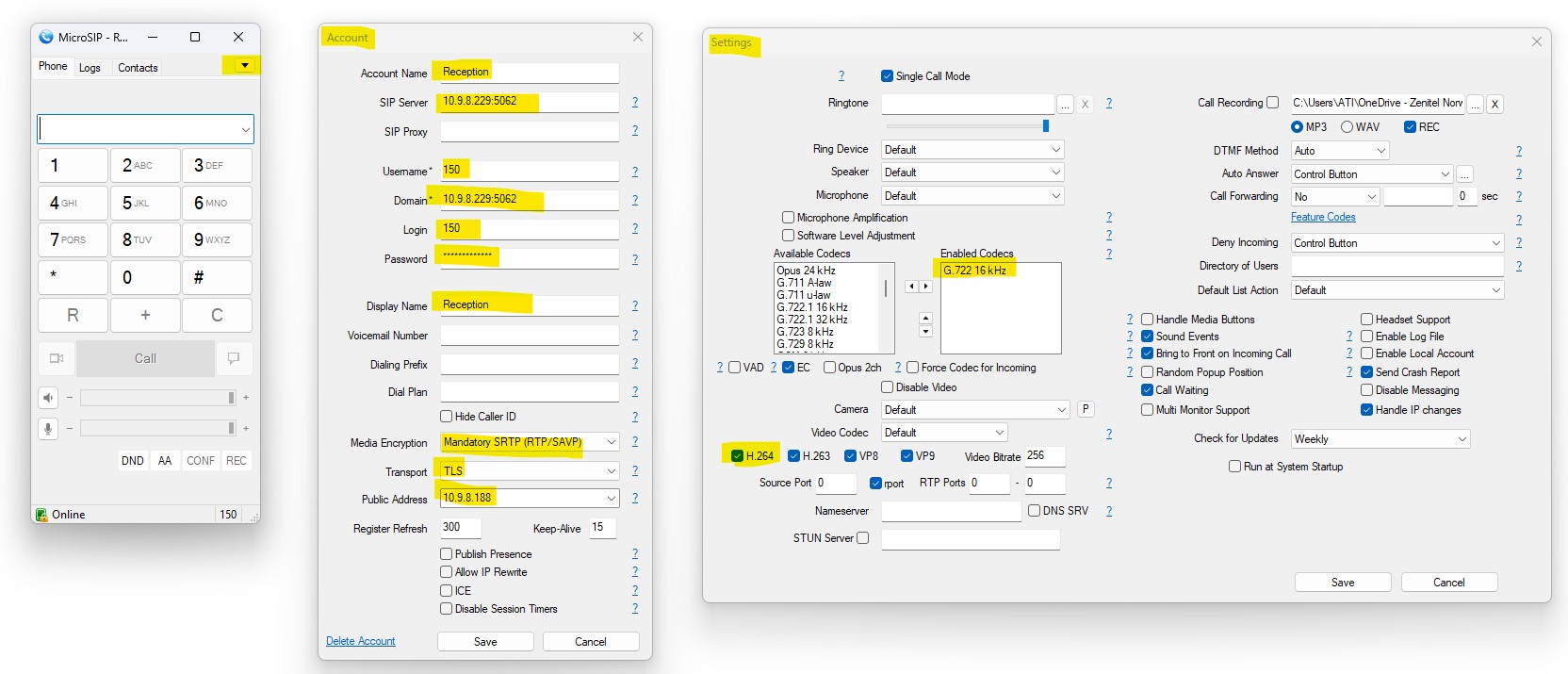Click the ringtone volume slider handle
Screen dimensions: 1568x674
pos(1046,126)
